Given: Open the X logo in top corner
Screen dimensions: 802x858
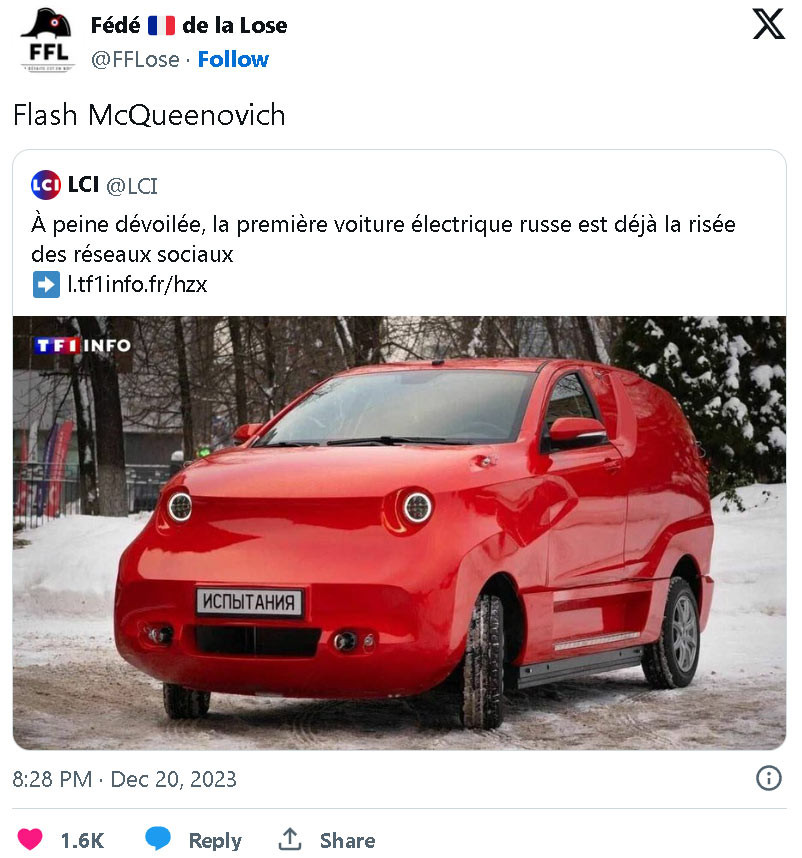Looking at the screenshot, I should pyautogui.click(x=769, y=24).
